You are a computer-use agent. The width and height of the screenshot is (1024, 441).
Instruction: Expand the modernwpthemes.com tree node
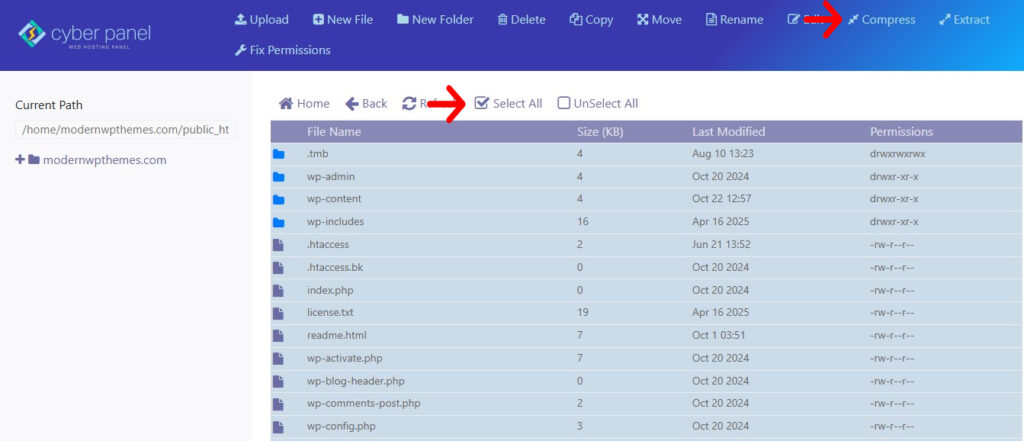(x=20, y=159)
